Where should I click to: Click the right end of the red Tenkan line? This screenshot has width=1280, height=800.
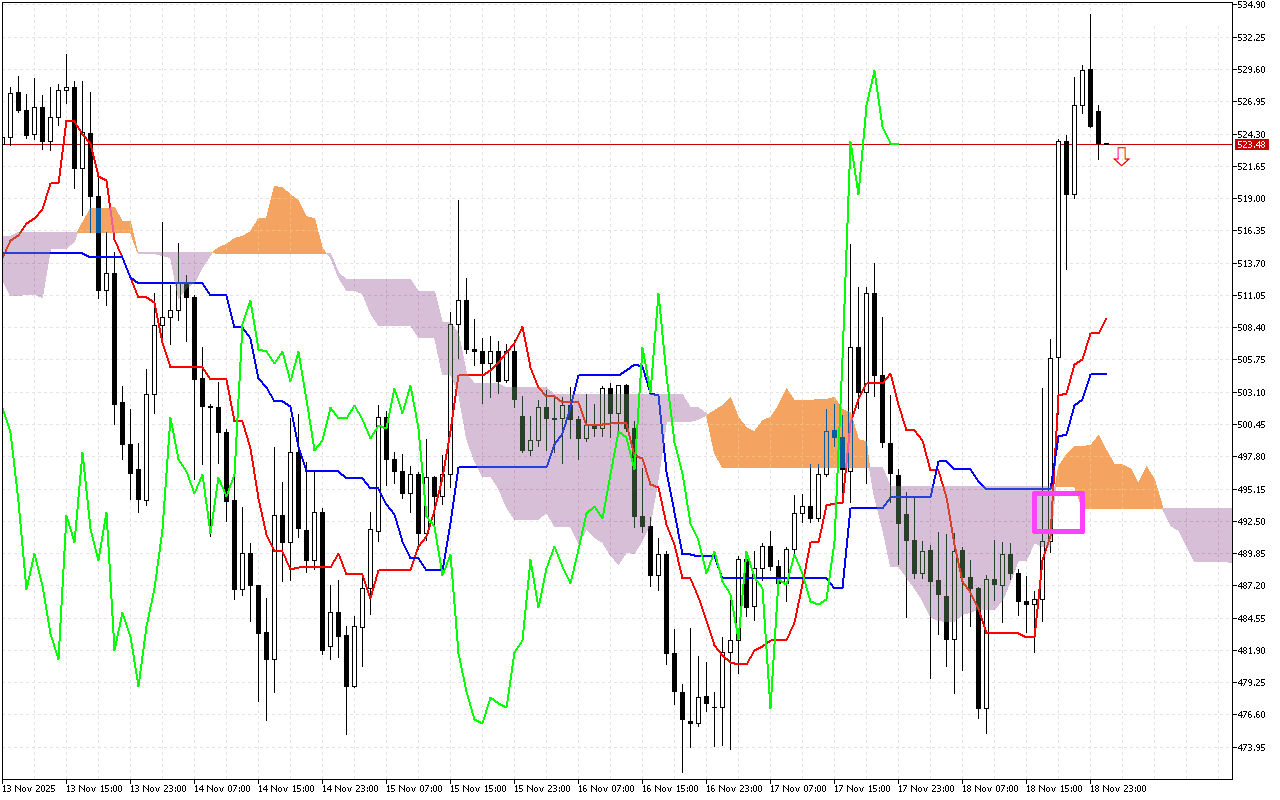pyautogui.click(x=1105, y=319)
